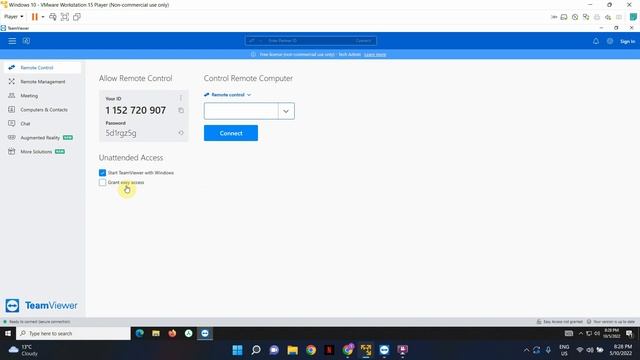Click the weather widget 13°C Cloudy
Image resolution: width=640 pixels, height=360 pixels.
click(x=24, y=350)
